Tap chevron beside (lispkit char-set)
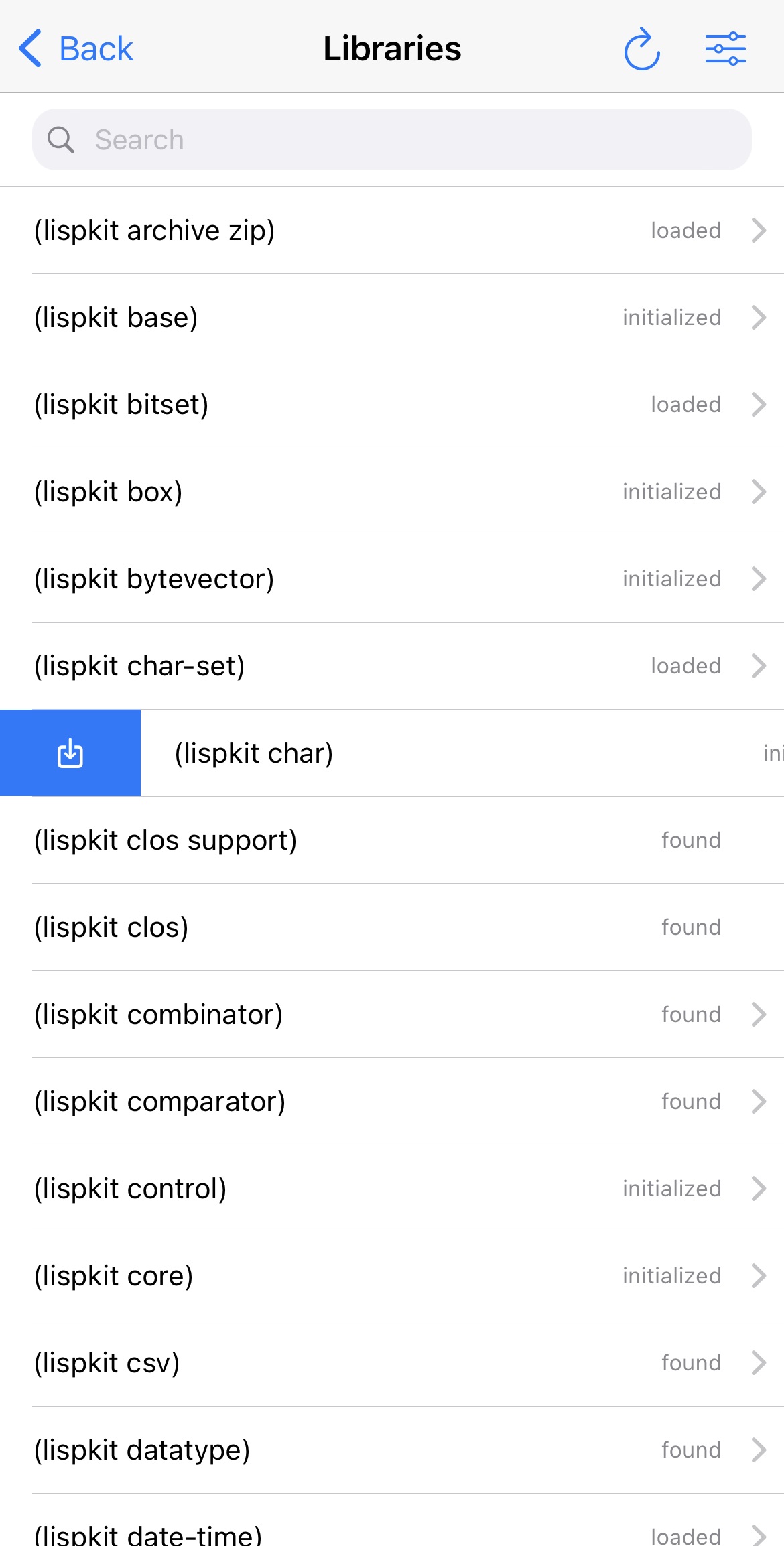 759,666
